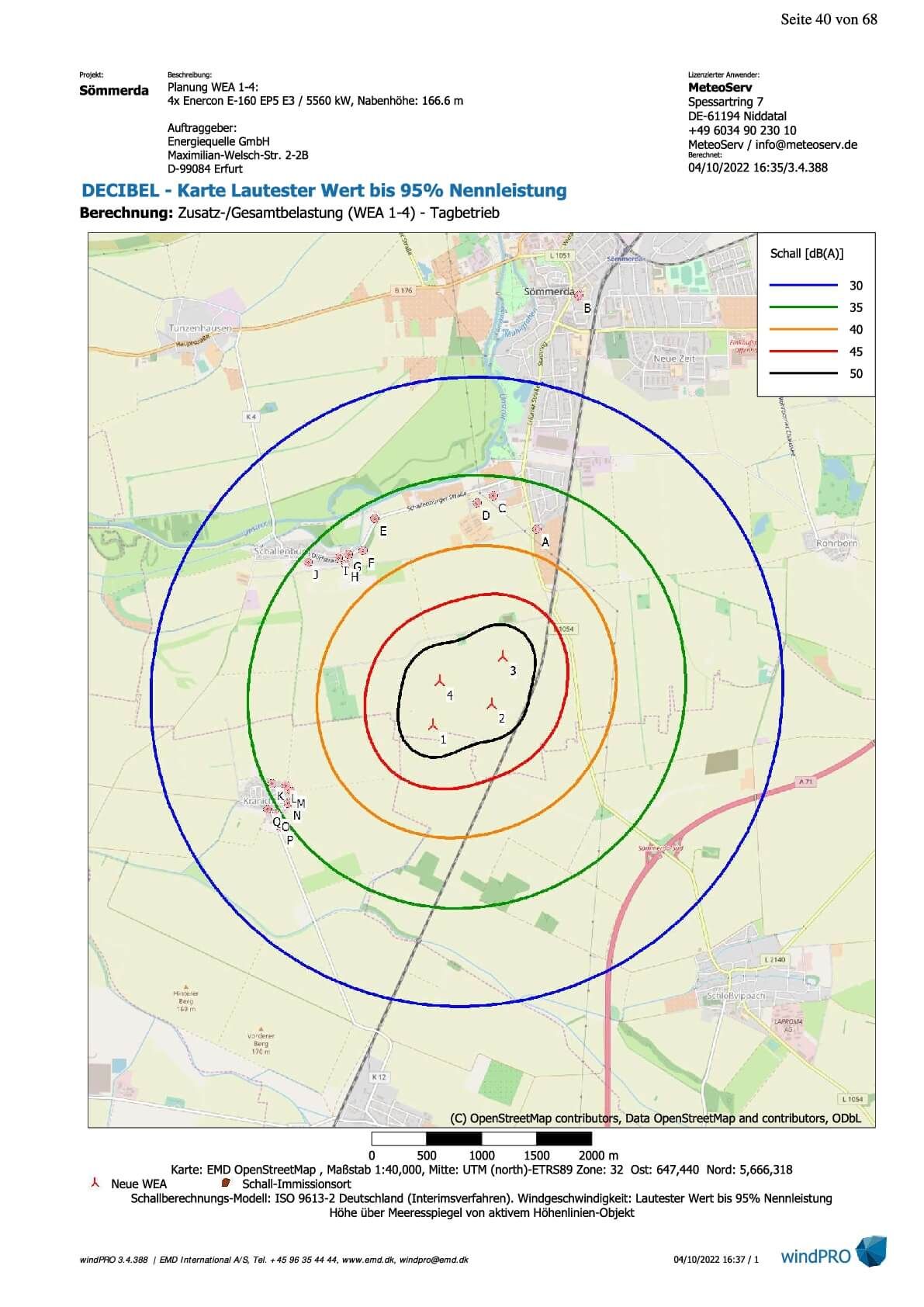Pick the red 45 dB(A) legend line
This screenshot has height=1307, width=924.
[803, 352]
